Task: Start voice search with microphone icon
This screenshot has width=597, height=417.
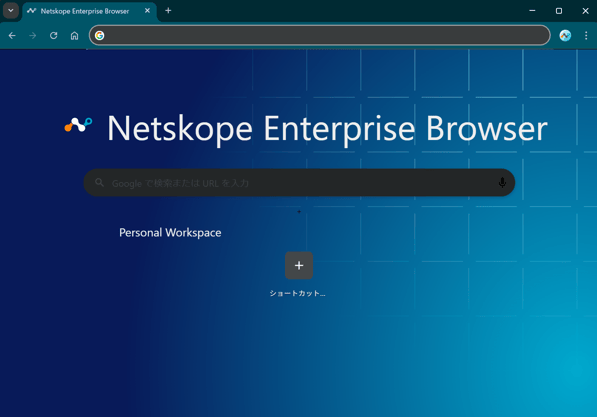Action: (x=502, y=183)
